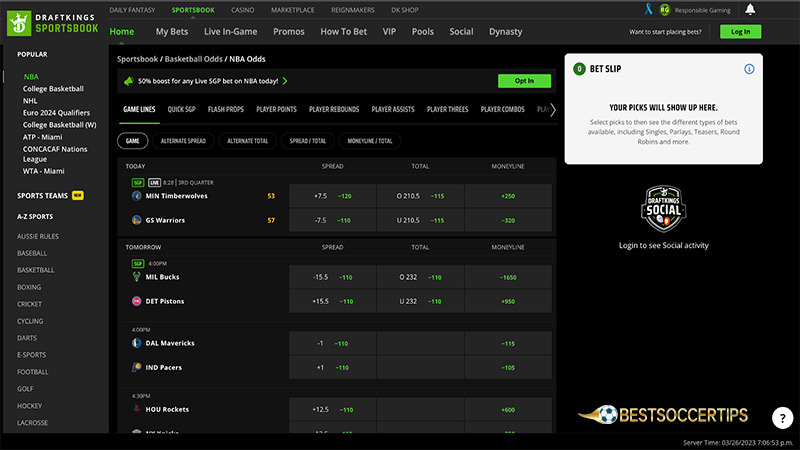Pick Pacers moneyline -105
The height and width of the screenshot is (450, 800).
pyautogui.click(x=508, y=367)
